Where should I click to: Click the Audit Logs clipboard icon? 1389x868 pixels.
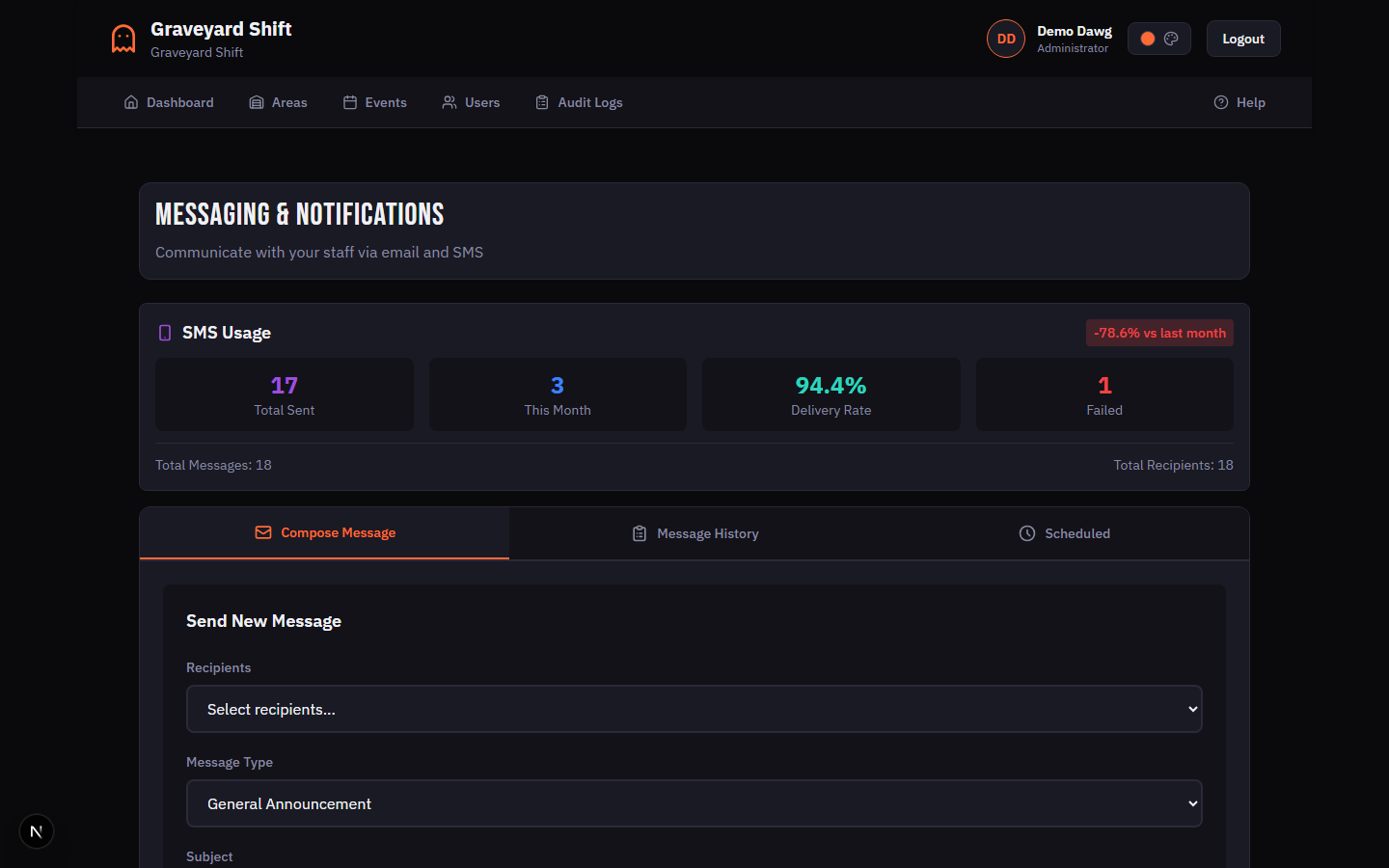(542, 102)
